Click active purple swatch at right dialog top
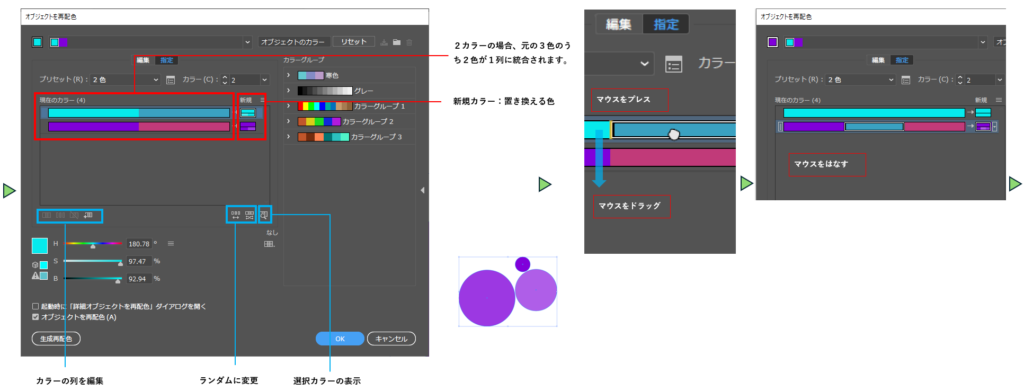 pyautogui.click(x=773, y=42)
